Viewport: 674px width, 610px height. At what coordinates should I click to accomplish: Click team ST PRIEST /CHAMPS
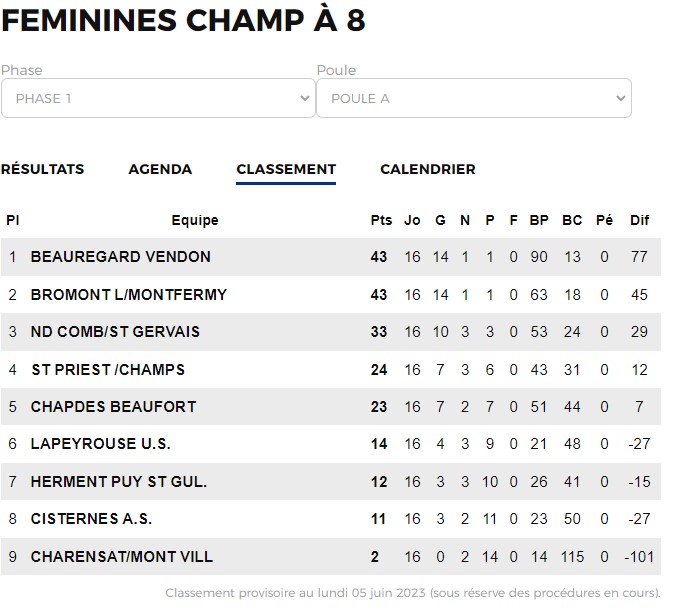[108, 370]
